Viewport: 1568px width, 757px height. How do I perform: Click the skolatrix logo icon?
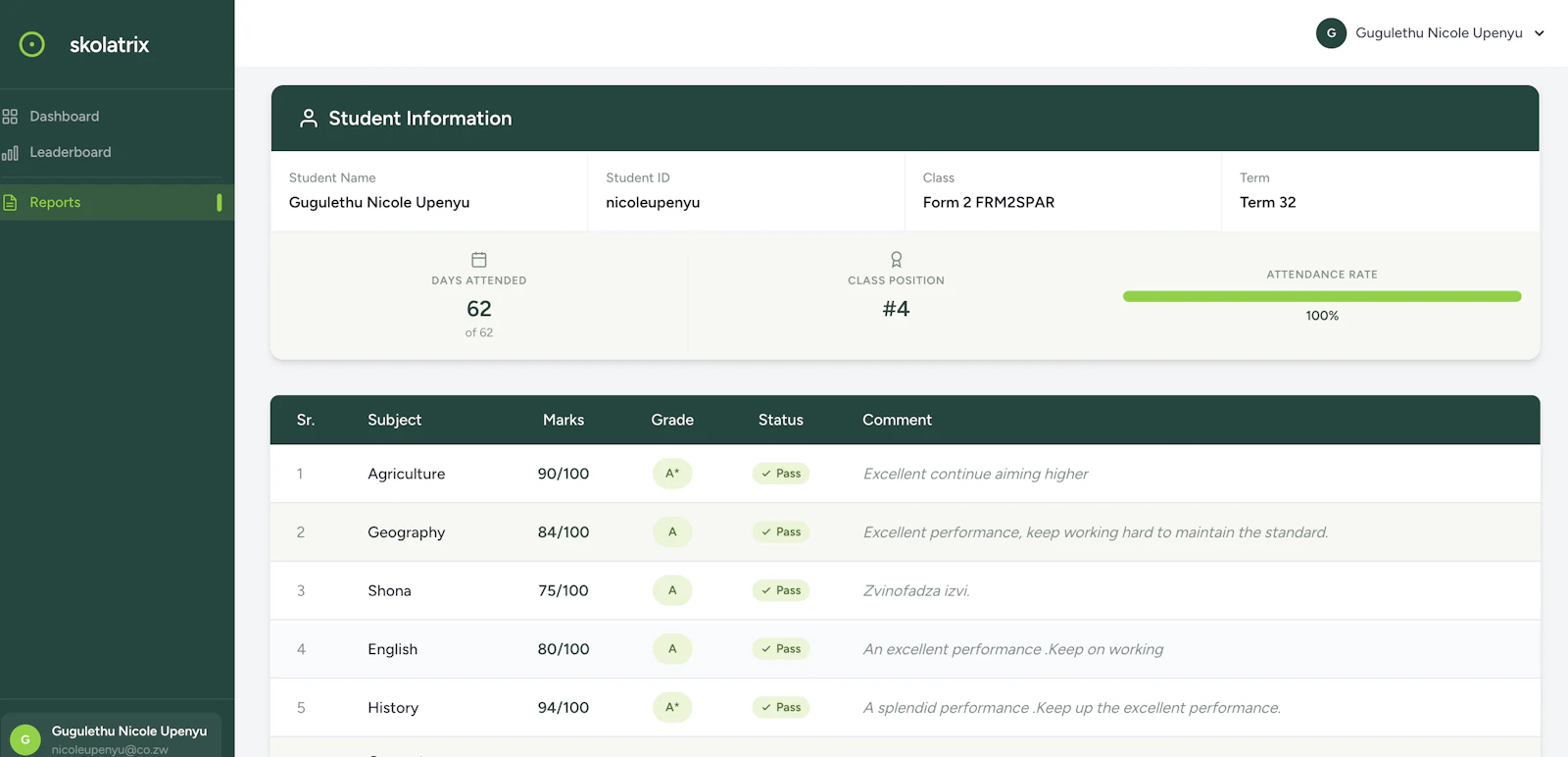click(32, 44)
